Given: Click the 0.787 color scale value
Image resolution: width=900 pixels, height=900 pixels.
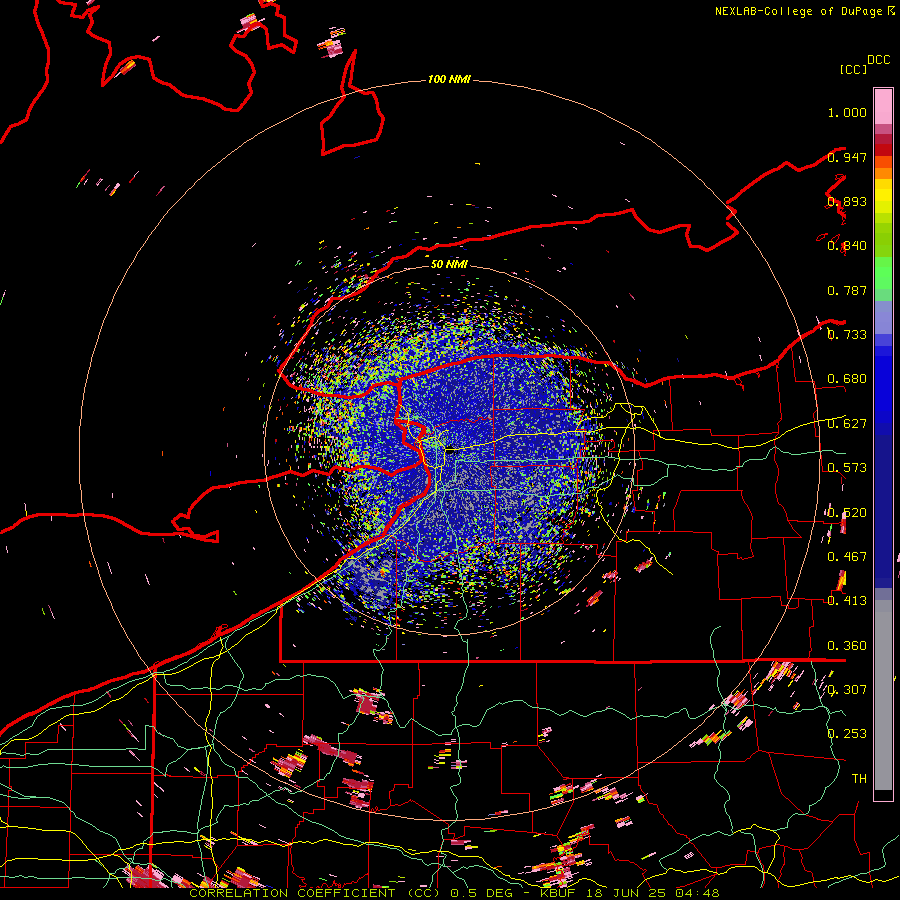Looking at the screenshot, I should (847, 290).
